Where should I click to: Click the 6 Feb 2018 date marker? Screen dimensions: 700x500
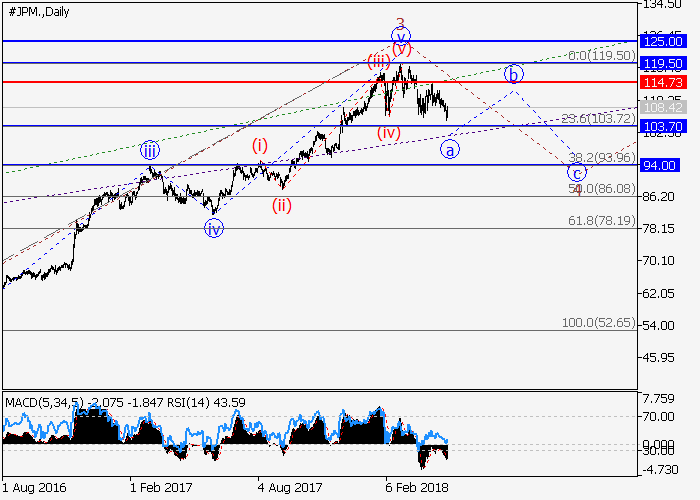point(416,488)
